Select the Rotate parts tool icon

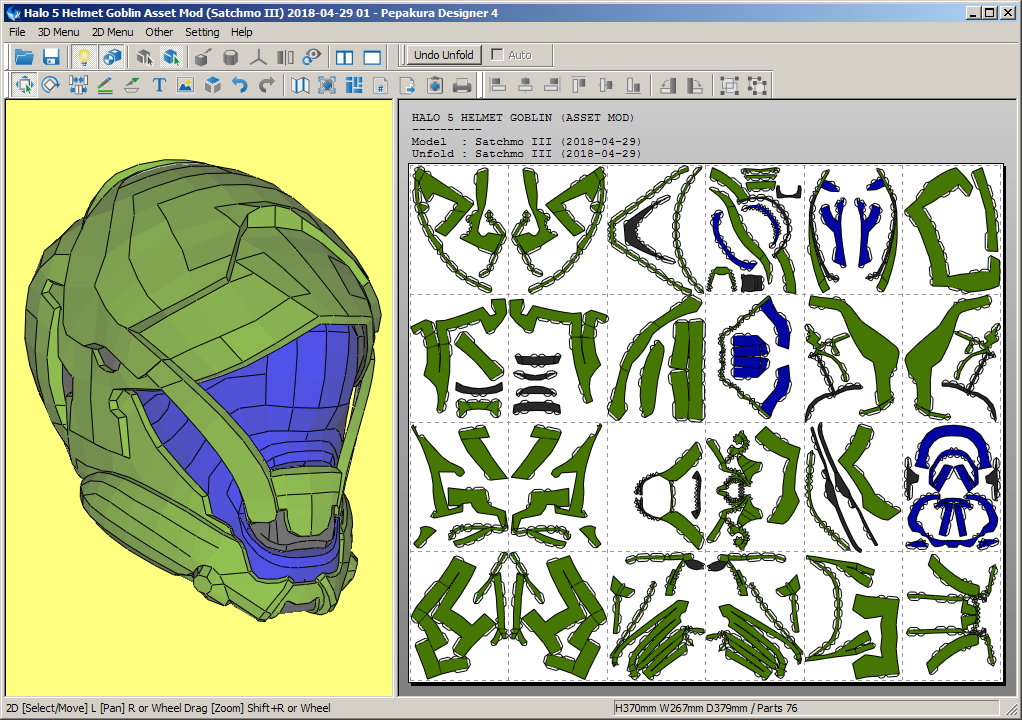[x=51, y=86]
